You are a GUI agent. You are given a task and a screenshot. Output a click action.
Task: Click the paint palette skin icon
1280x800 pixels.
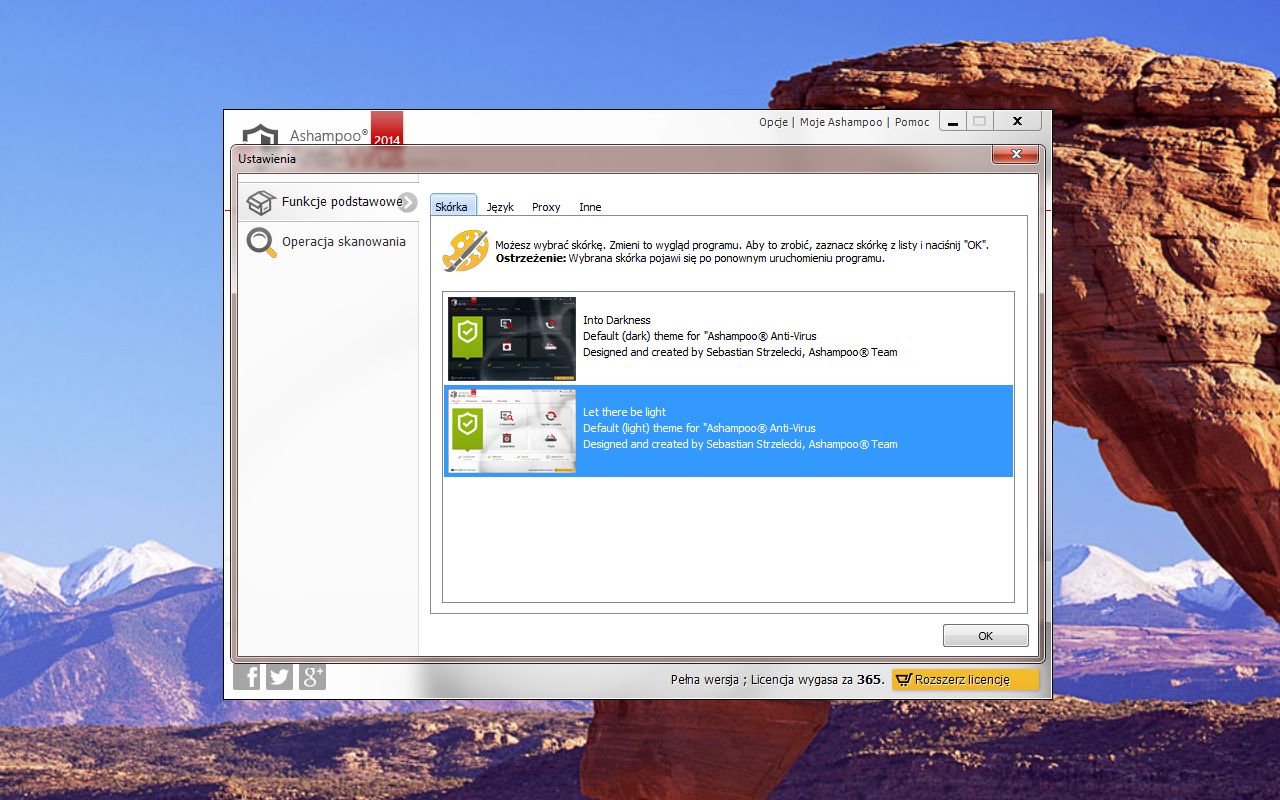[465, 250]
